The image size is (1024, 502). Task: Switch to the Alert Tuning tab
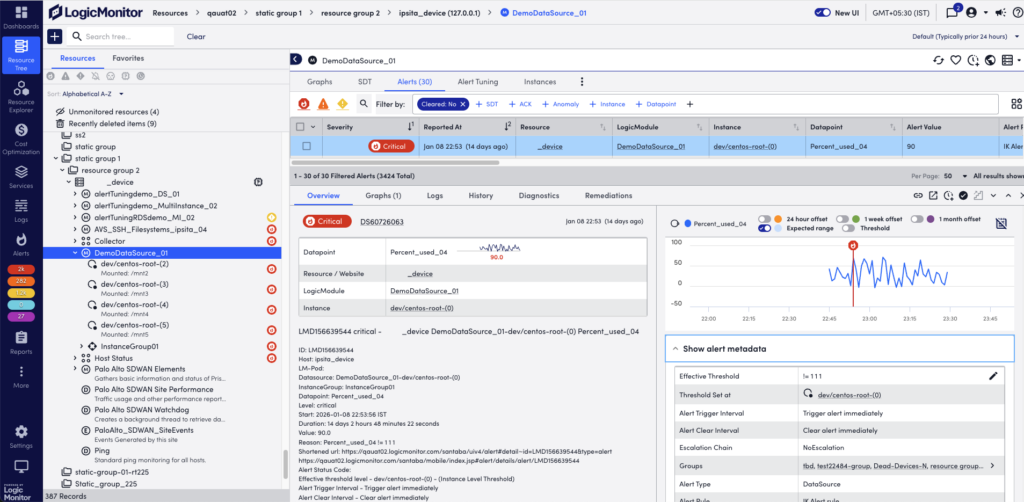478,81
